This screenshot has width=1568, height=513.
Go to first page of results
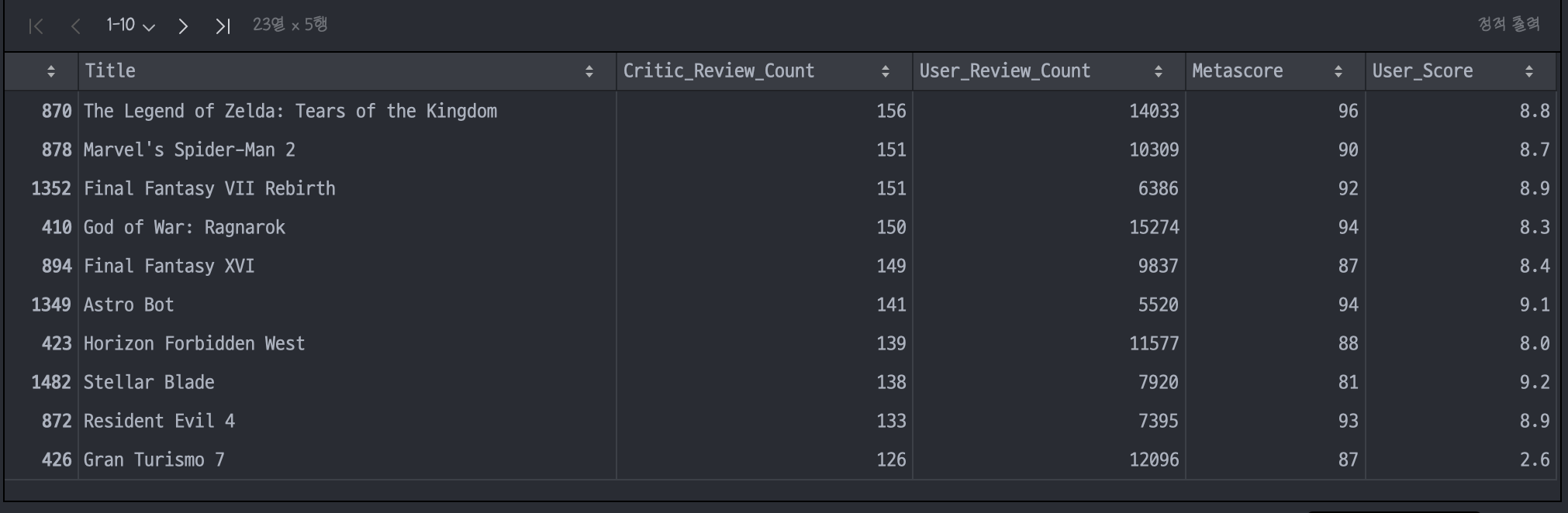point(36,26)
